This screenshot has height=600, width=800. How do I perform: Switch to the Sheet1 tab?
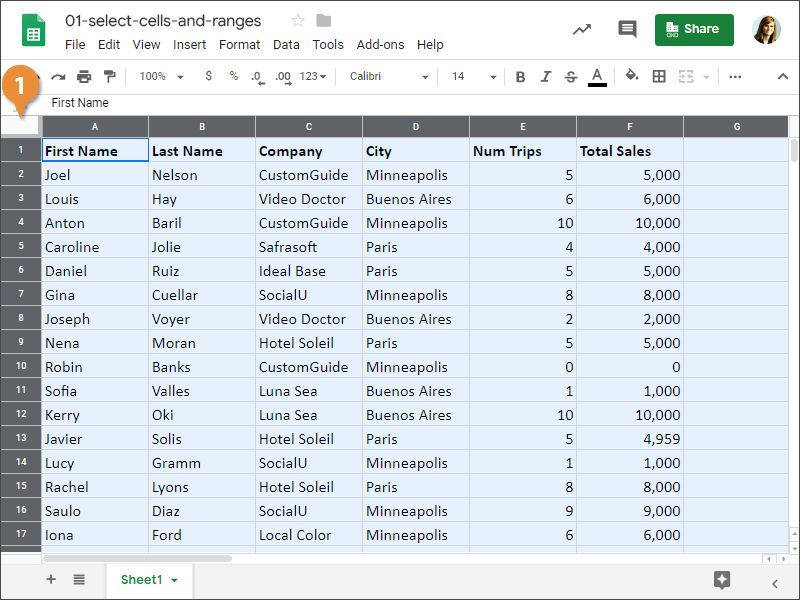click(143, 579)
